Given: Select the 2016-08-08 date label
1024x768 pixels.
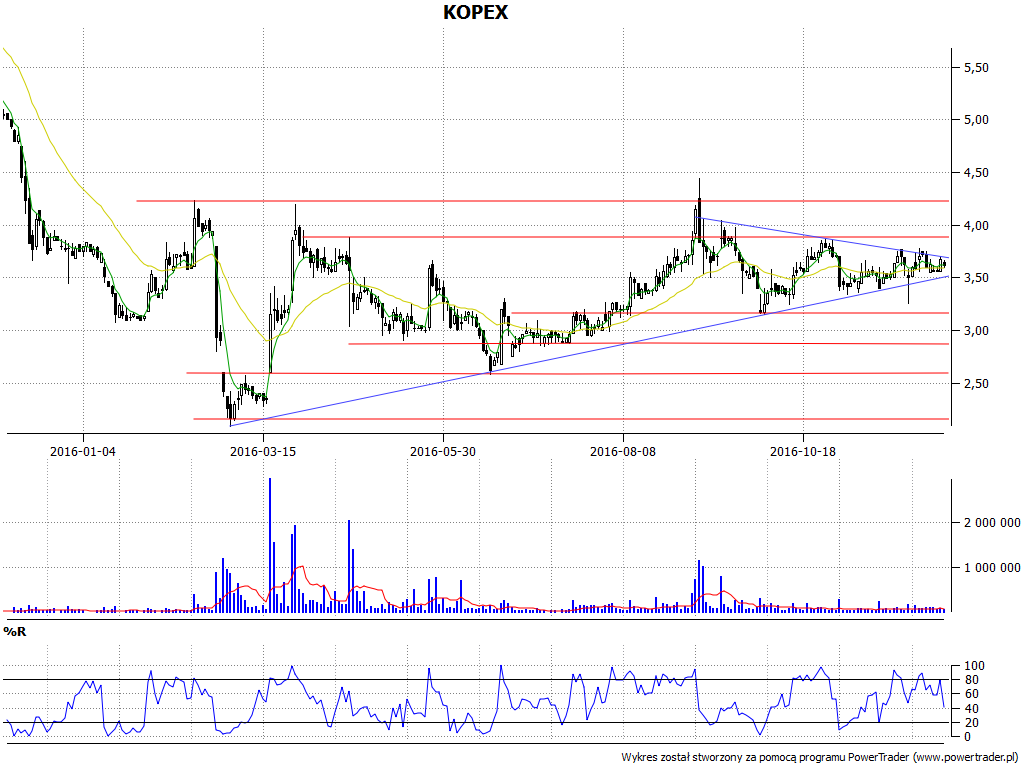Looking at the screenshot, I should pos(622,451).
